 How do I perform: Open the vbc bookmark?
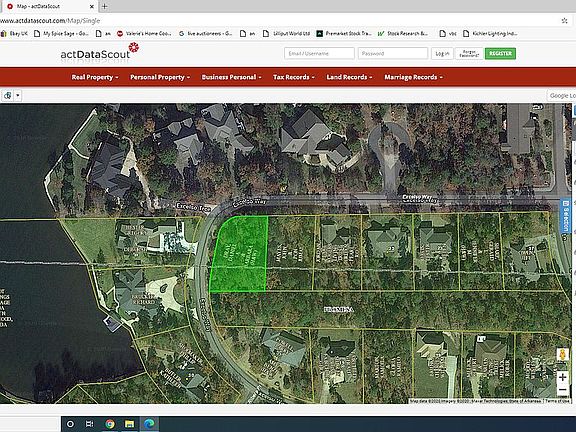point(448,33)
